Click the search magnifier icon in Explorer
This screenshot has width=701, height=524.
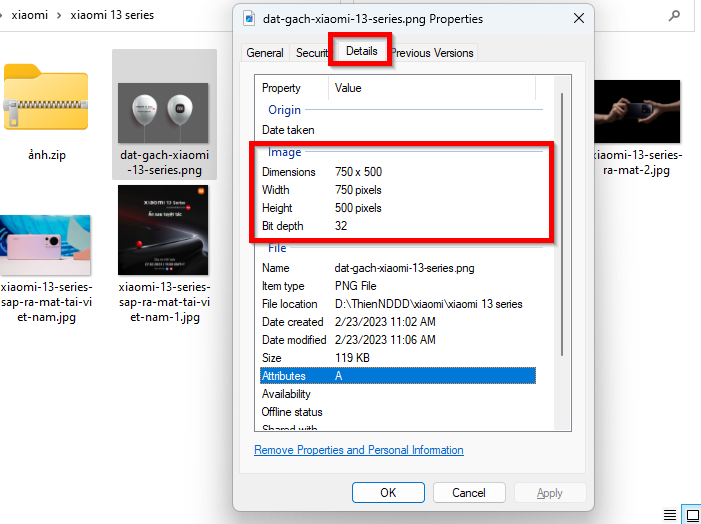tap(674, 16)
